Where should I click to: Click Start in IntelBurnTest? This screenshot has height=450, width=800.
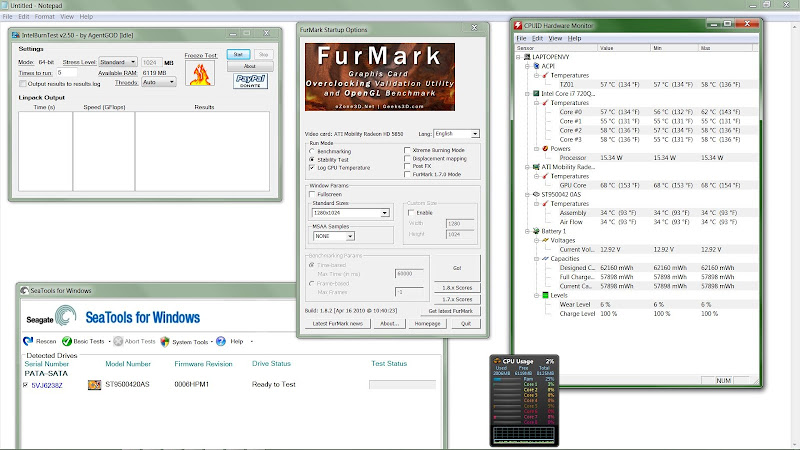pos(238,54)
